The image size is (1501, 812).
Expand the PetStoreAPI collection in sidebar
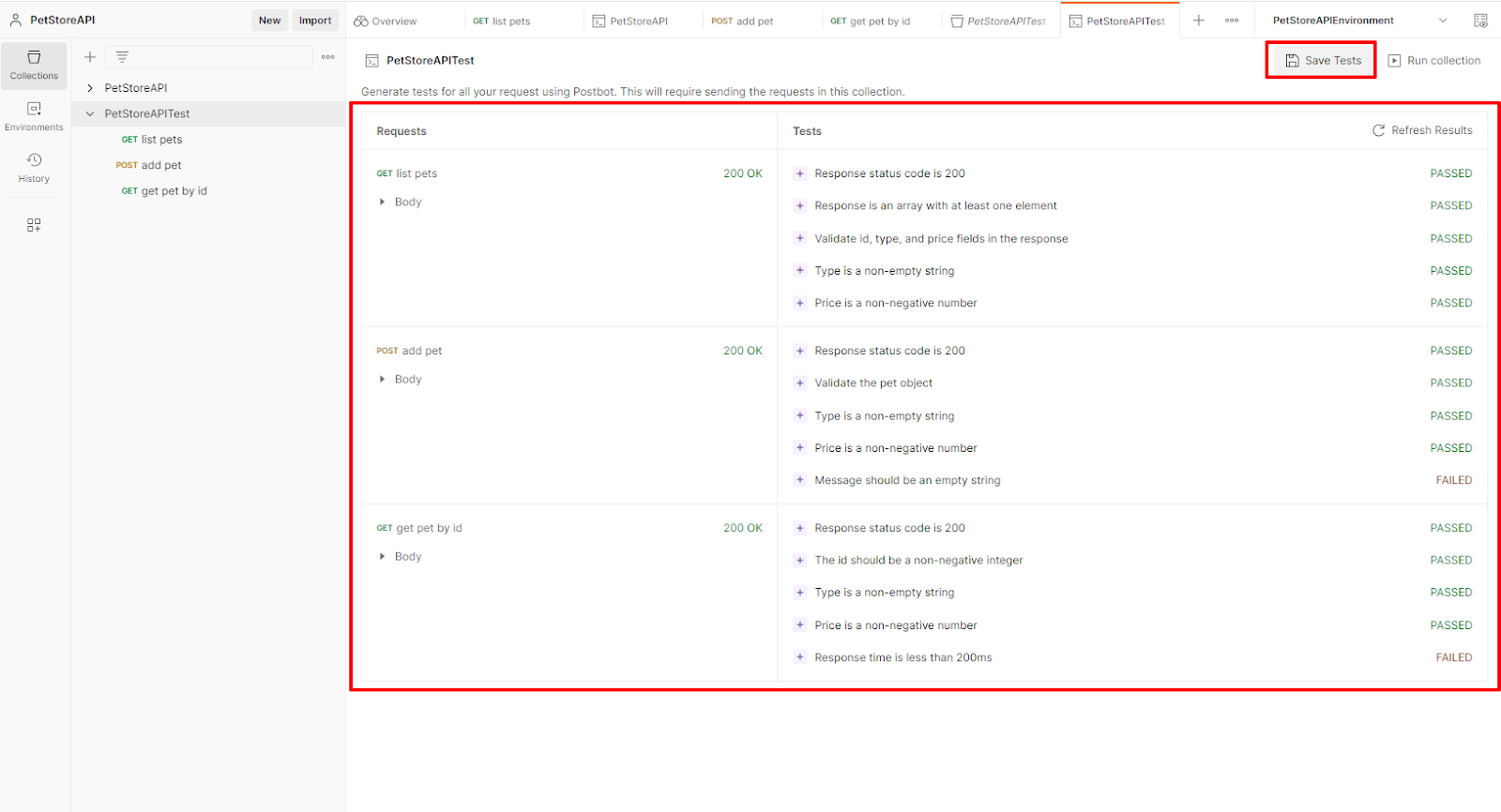[x=90, y=88]
